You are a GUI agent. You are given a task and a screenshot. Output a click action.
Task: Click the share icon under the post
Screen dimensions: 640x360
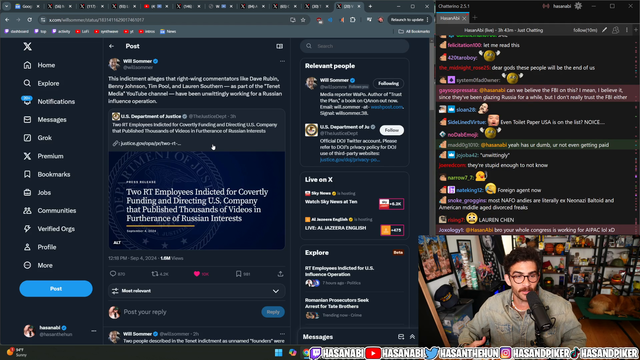280,274
